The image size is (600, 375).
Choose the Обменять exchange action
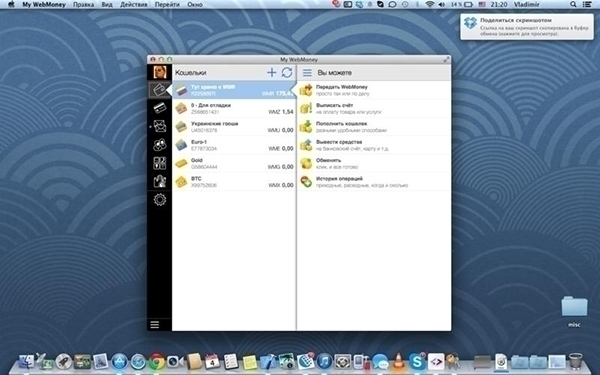click(374, 163)
